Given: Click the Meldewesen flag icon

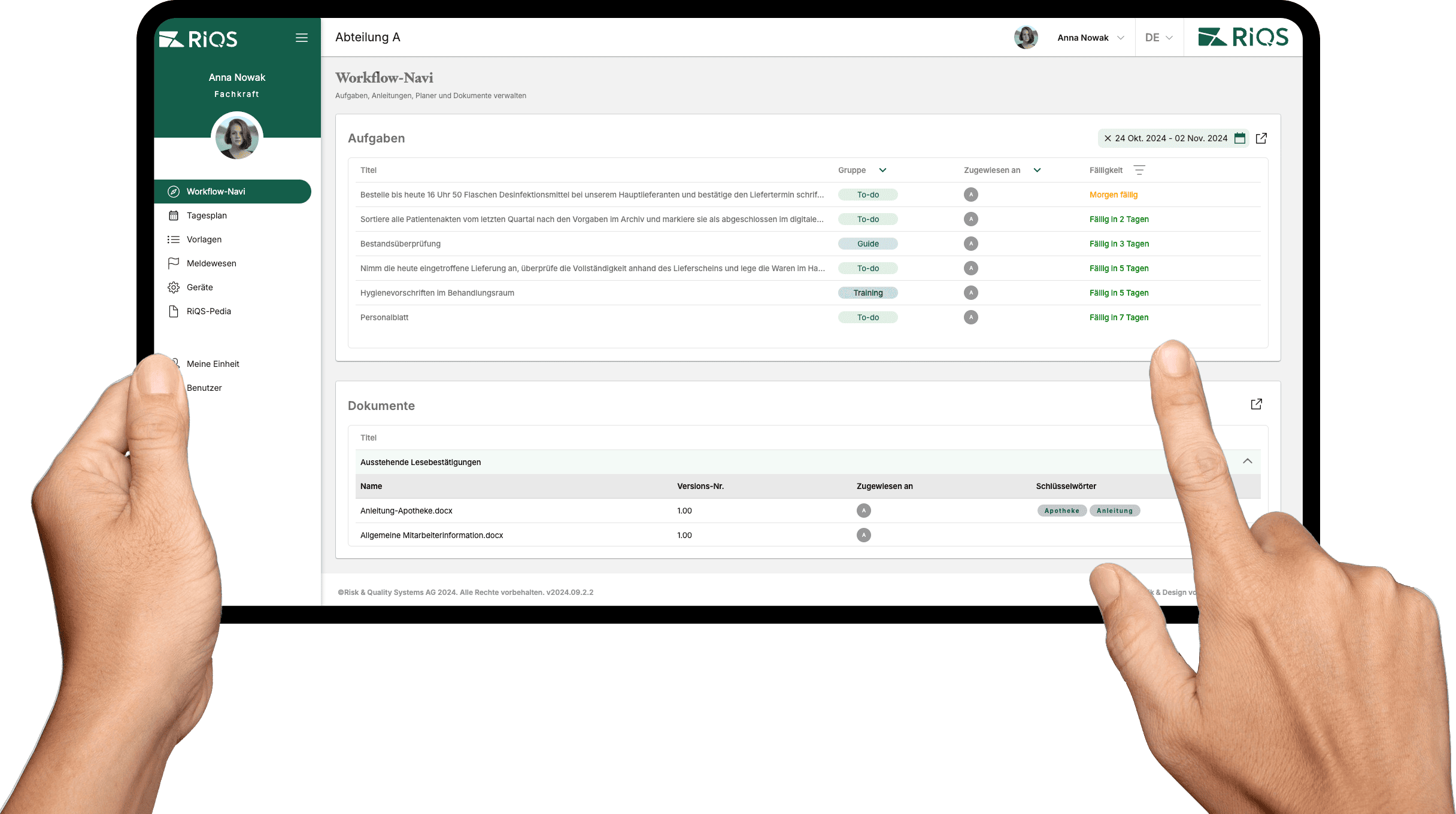Looking at the screenshot, I should pos(174,263).
